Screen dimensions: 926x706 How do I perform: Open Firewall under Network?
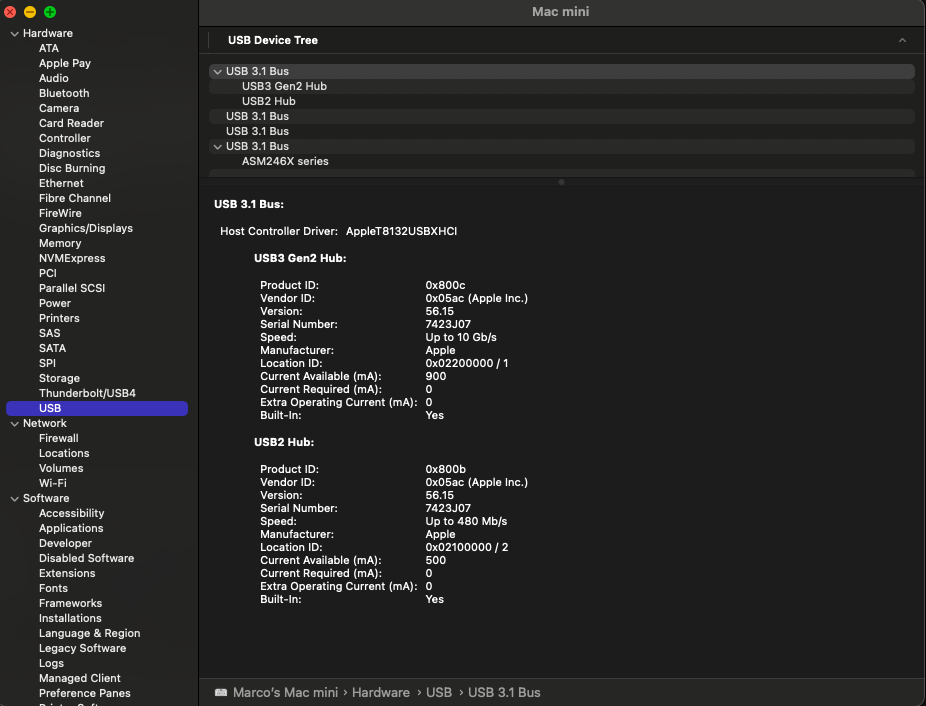pyautogui.click(x=58, y=438)
